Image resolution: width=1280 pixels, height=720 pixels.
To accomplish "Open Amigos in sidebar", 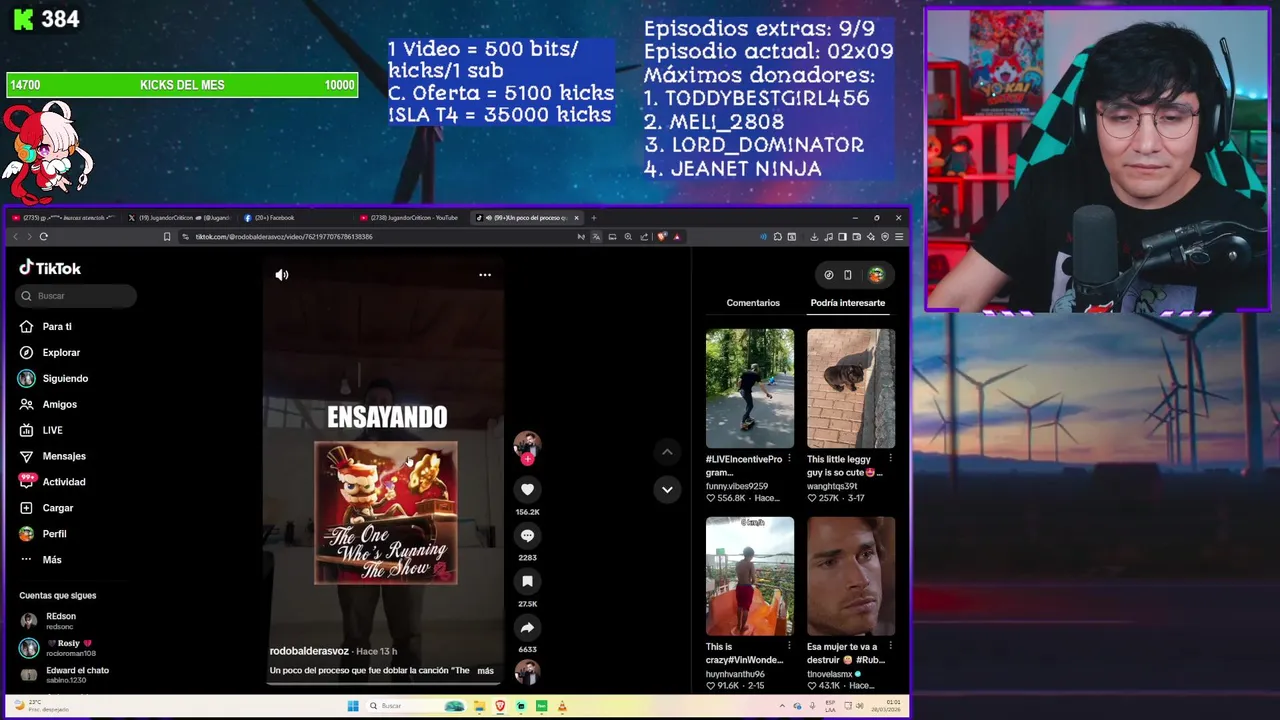I will click(48, 405).
